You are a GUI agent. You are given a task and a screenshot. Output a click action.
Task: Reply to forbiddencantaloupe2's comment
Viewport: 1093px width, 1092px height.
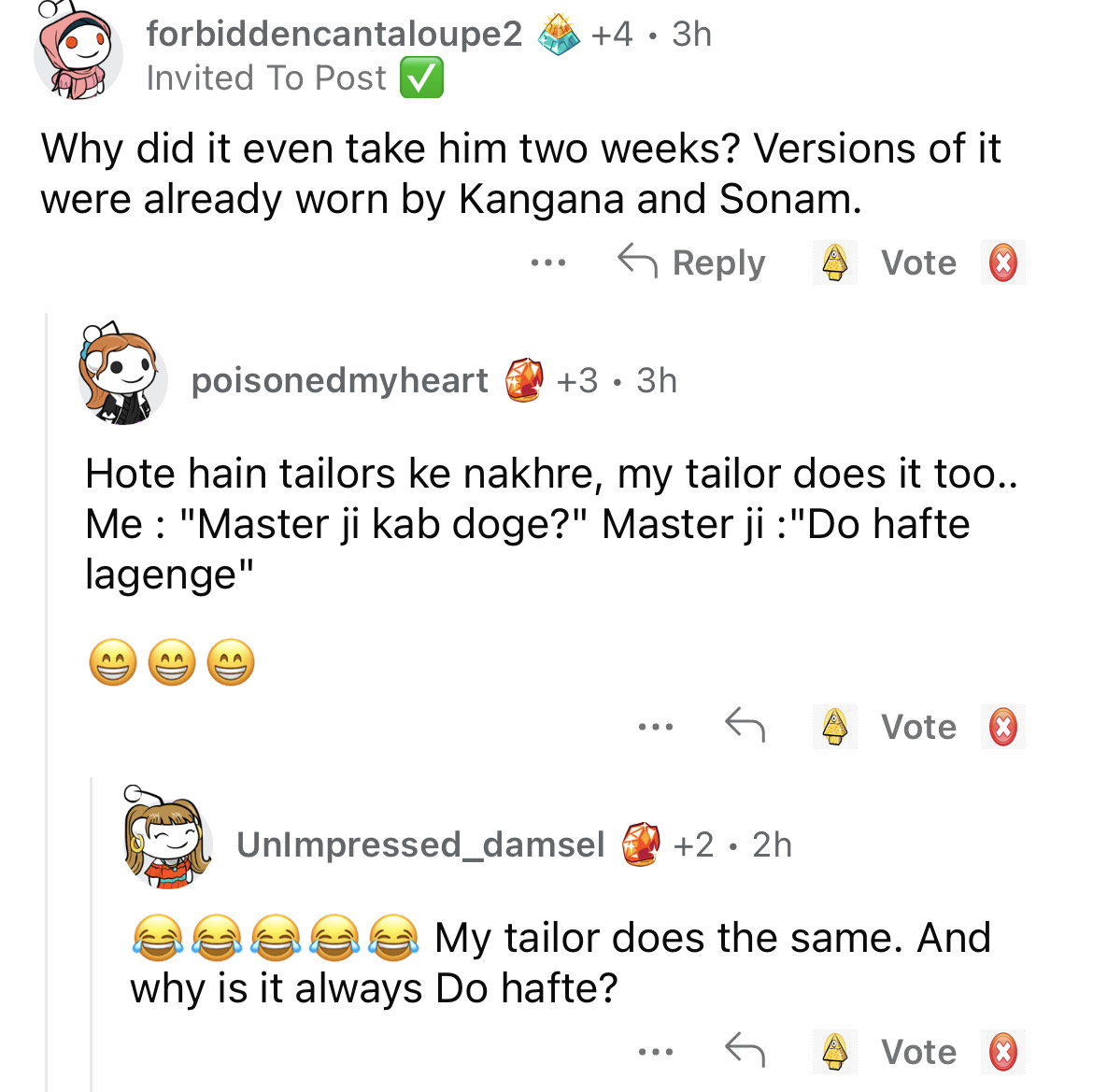pyautogui.click(x=692, y=262)
